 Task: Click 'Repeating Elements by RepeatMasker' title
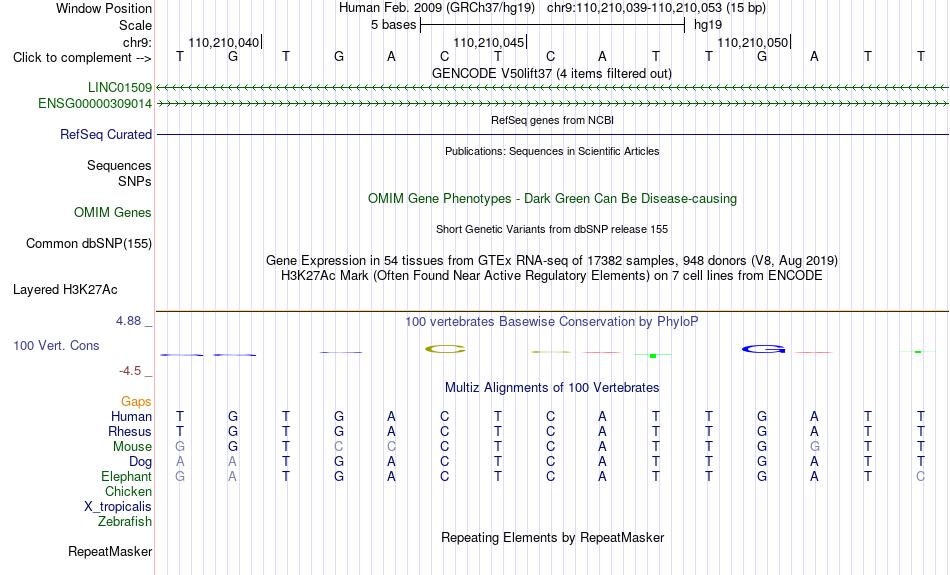[553, 537]
